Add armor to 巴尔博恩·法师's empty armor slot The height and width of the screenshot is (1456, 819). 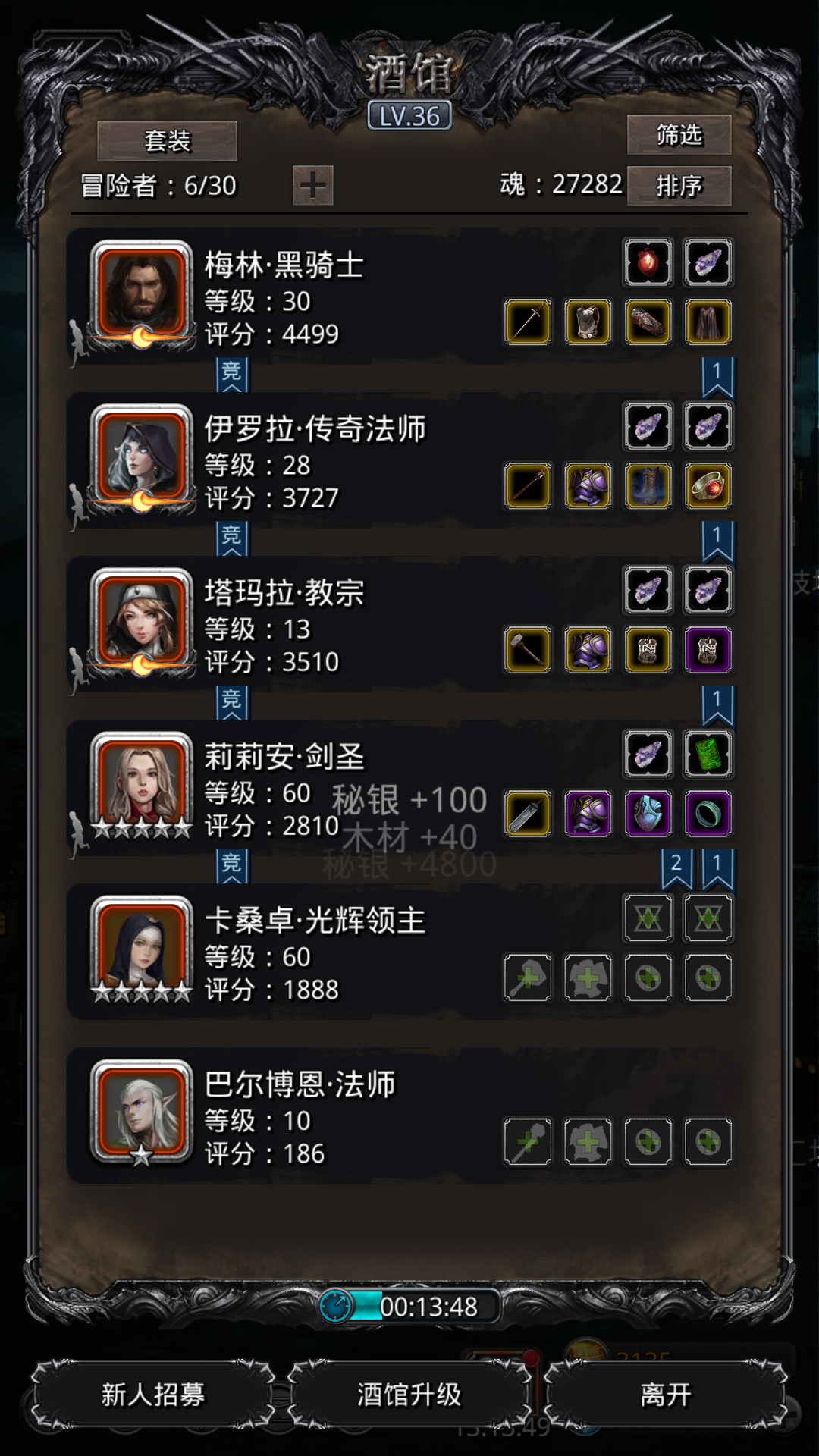tap(588, 1141)
